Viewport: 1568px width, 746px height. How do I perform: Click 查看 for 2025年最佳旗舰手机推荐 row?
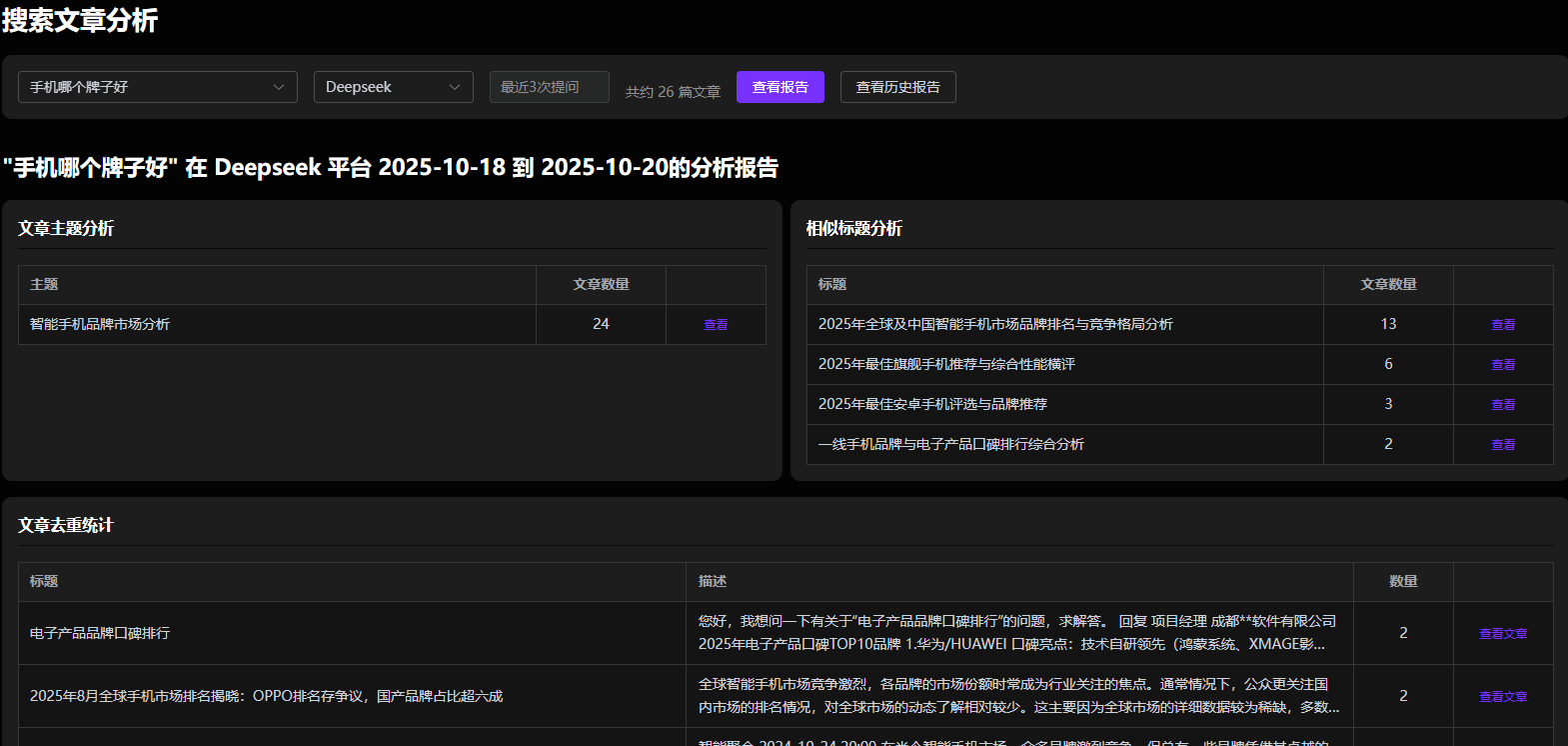coord(1502,364)
